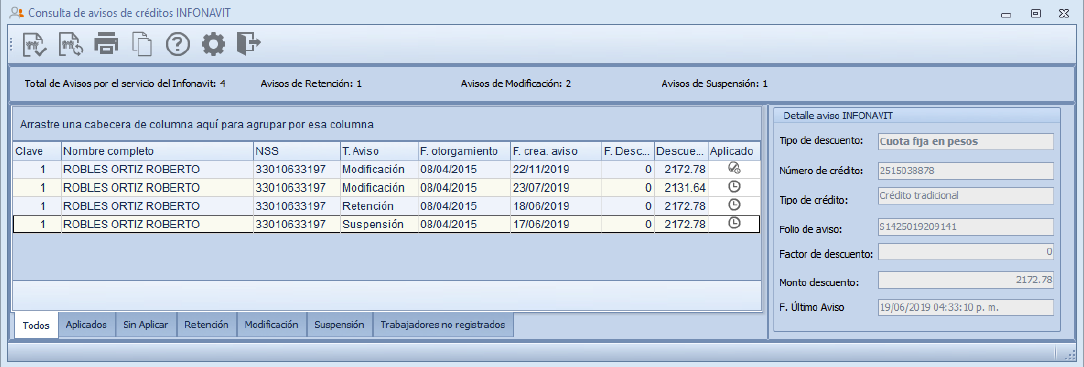Click the Descue... column header
Image resolution: width=1084 pixels, height=367 pixels.
point(681,151)
